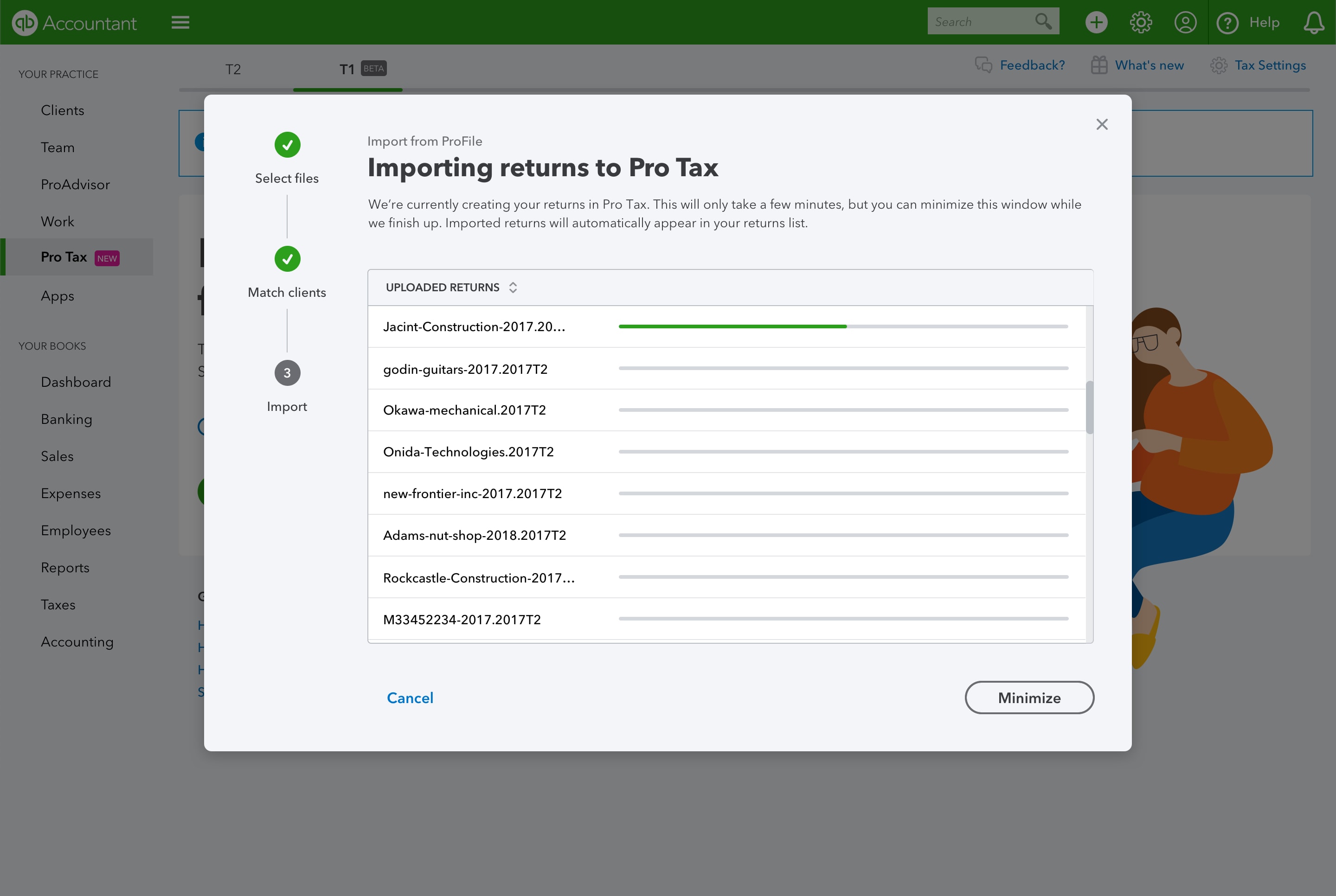
Task: Open the Feedback? link
Action: point(1032,65)
